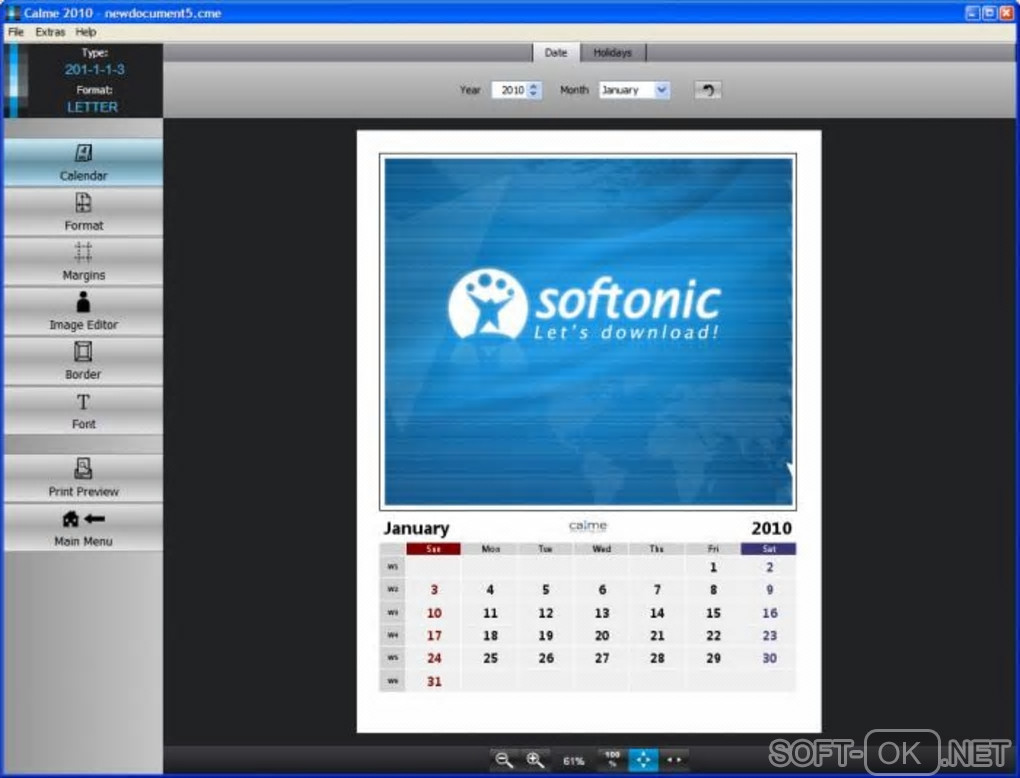Click into the Year field showing 2010
Screen dimensions: 1020x778
tap(509, 90)
